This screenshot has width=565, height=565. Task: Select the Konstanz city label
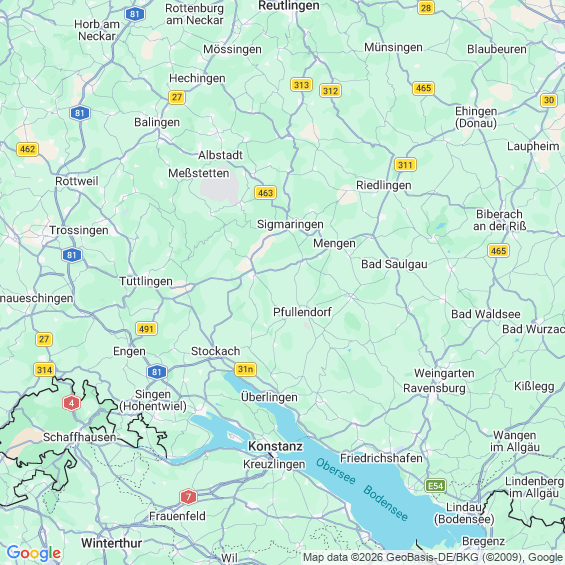275,446
